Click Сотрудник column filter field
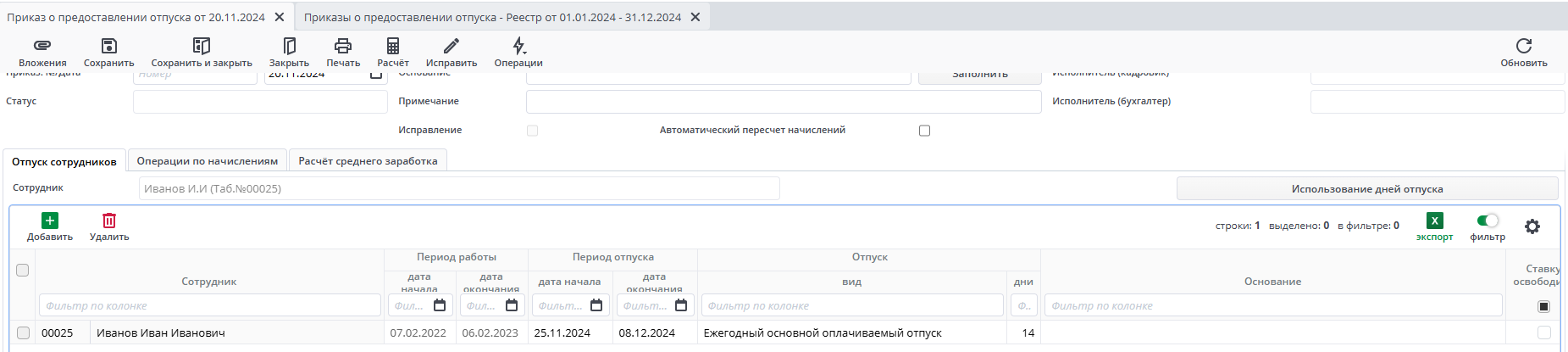This screenshot has width=1568, height=352. coord(210,305)
